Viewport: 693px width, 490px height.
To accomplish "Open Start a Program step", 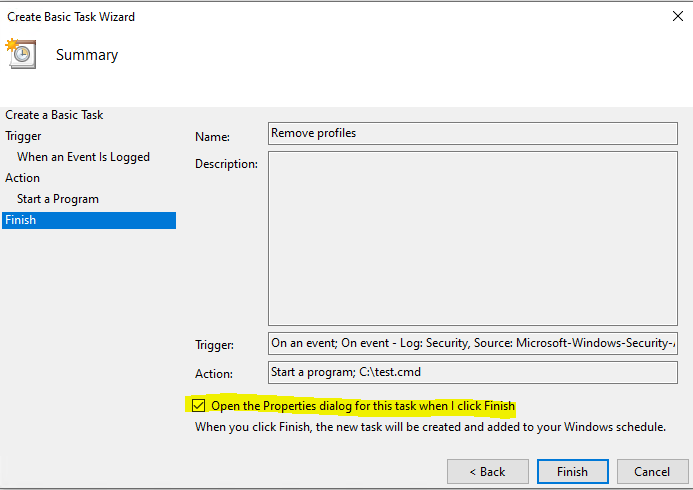I will pyautogui.click(x=57, y=199).
